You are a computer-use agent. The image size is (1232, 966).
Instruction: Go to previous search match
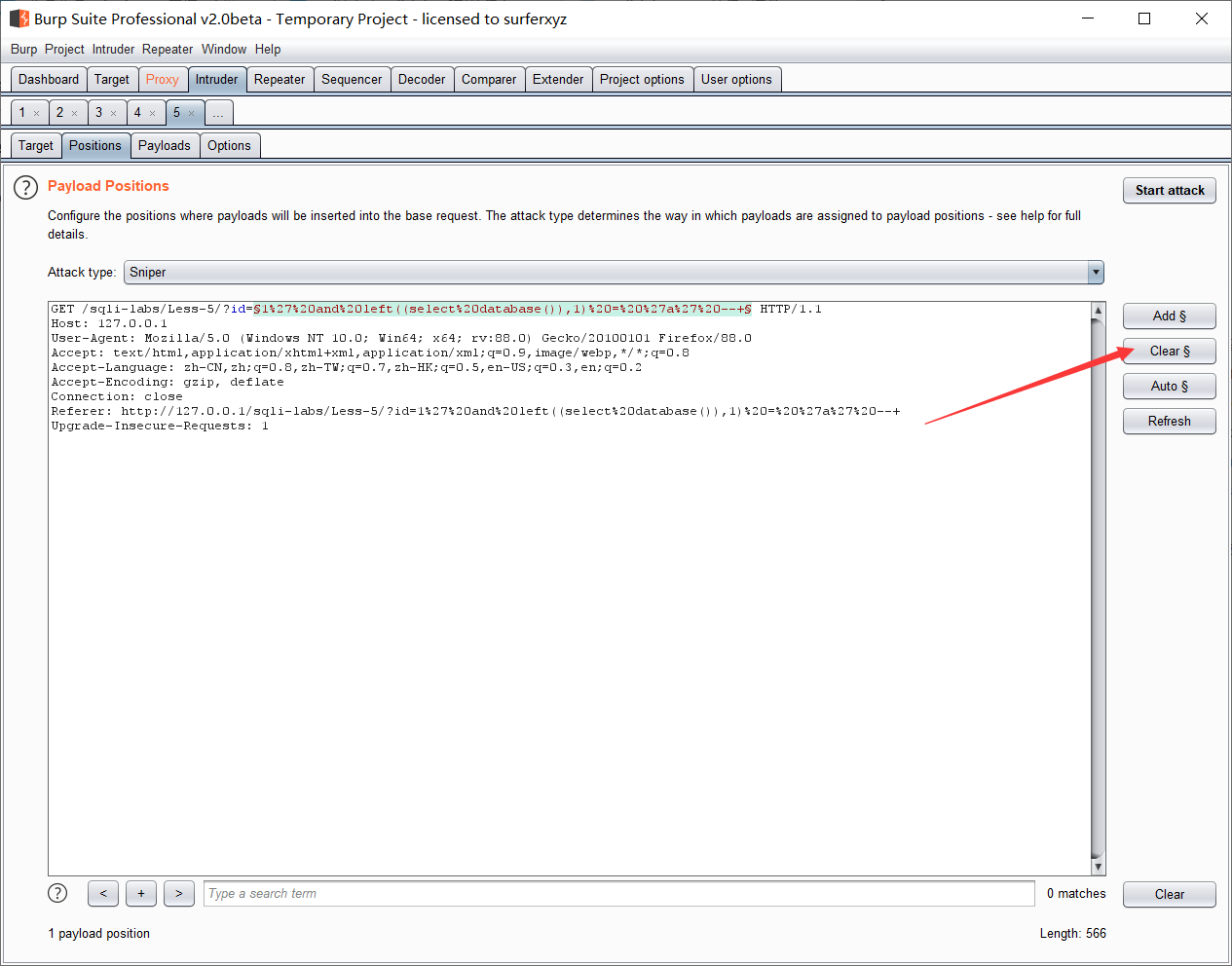(103, 893)
